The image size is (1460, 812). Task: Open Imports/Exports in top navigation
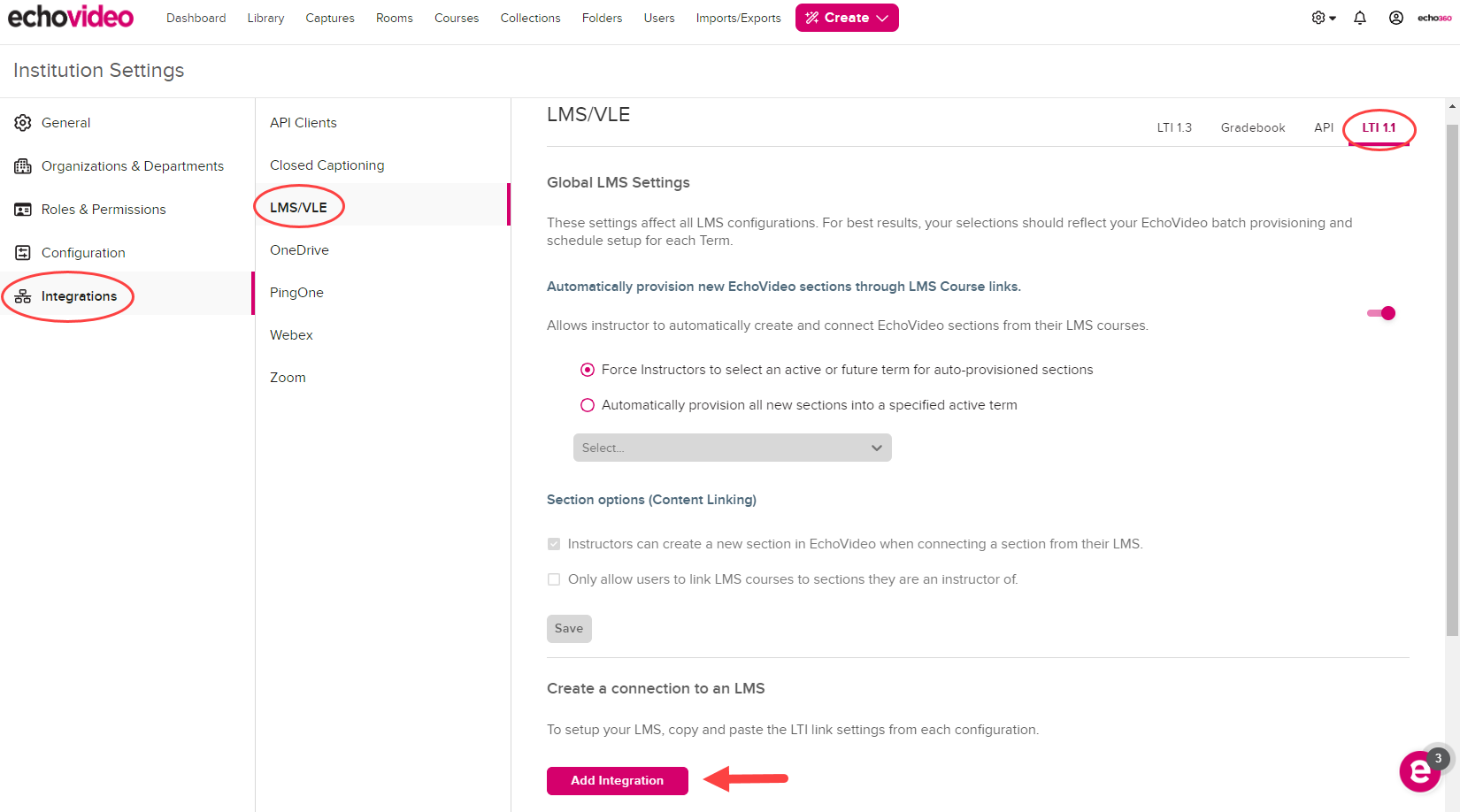point(739,18)
